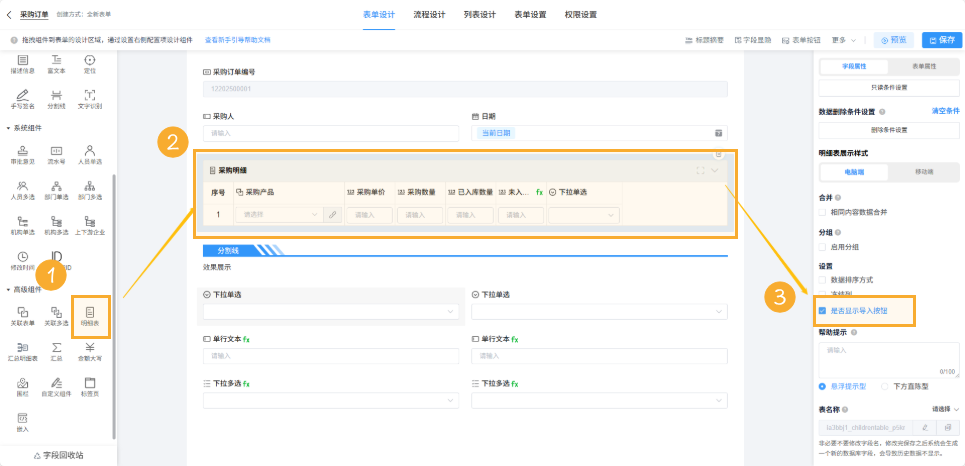This screenshot has width=965, height=466.
Task: Open 下拉单选 dropdown inside the detail table
Action: click(x=584, y=215)
